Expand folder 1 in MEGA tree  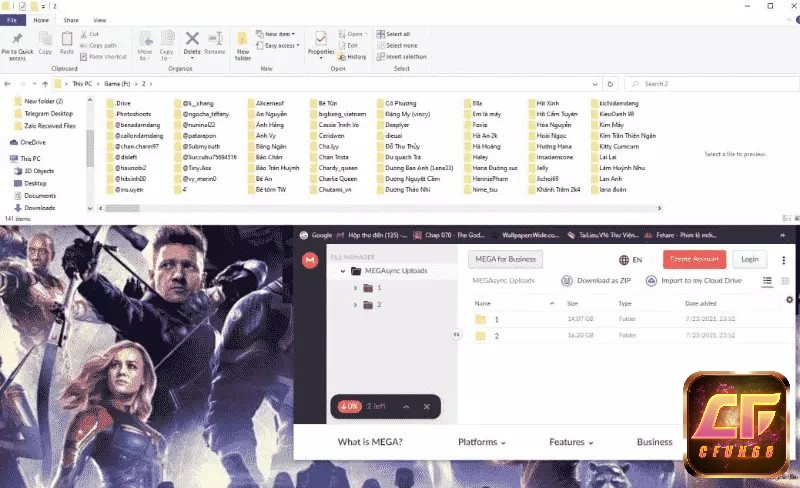(355, 288)
